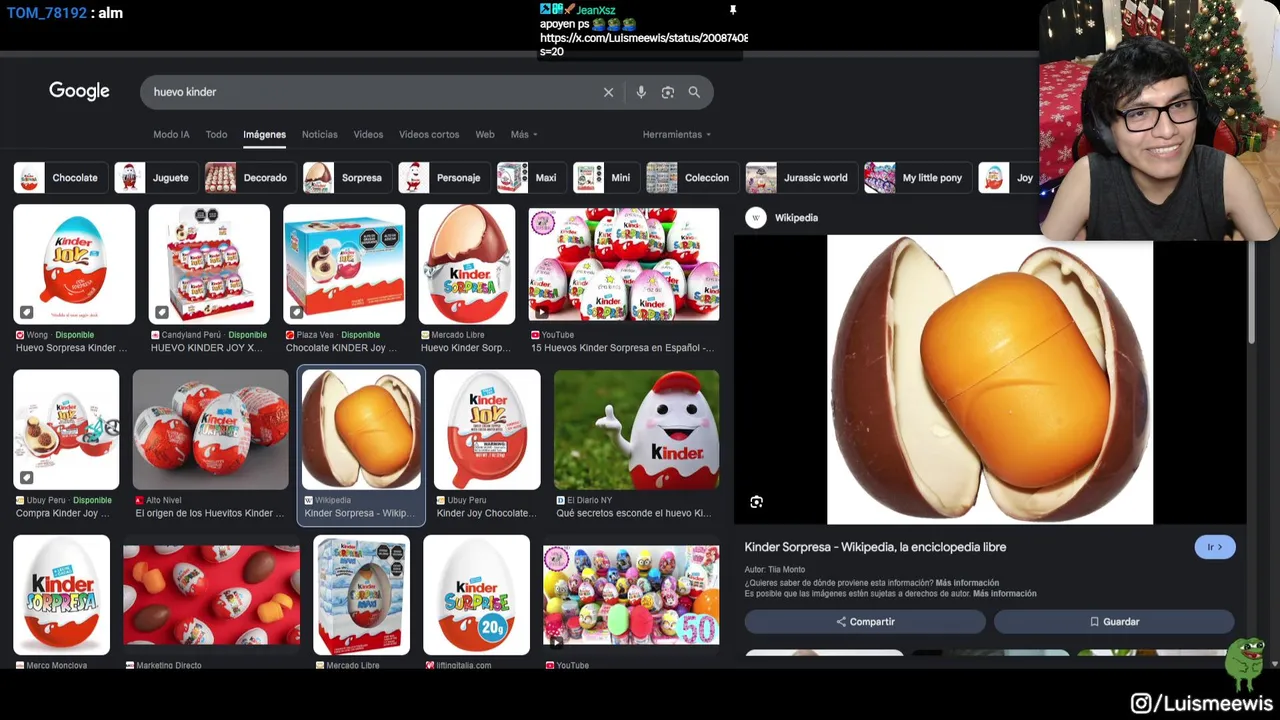Filter images by the Personaje chip
Image resolution: width=1280 pixels, height=720 pixels.
442,178
